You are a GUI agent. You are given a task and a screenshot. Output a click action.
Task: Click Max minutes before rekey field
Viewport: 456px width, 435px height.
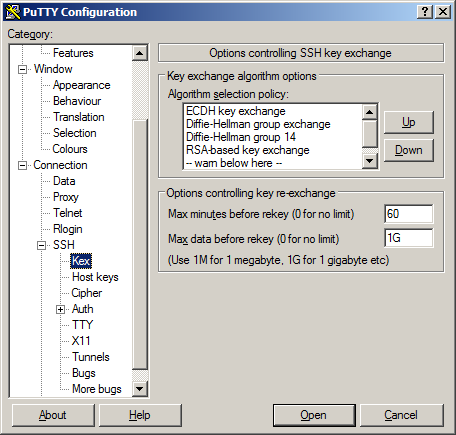click(x=409, y=214)
